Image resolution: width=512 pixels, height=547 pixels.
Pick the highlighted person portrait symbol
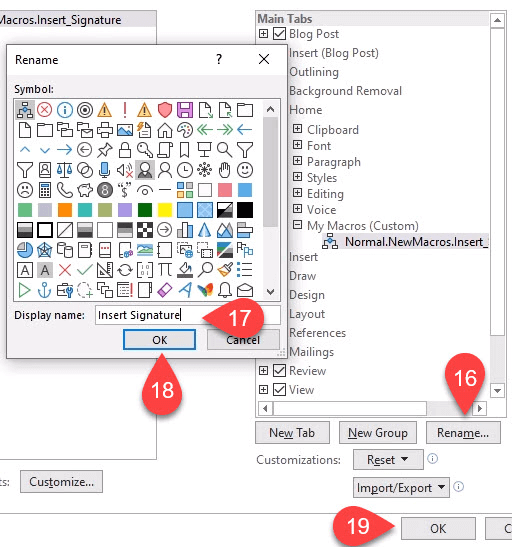pyautogui.click(x=145, y=170)
